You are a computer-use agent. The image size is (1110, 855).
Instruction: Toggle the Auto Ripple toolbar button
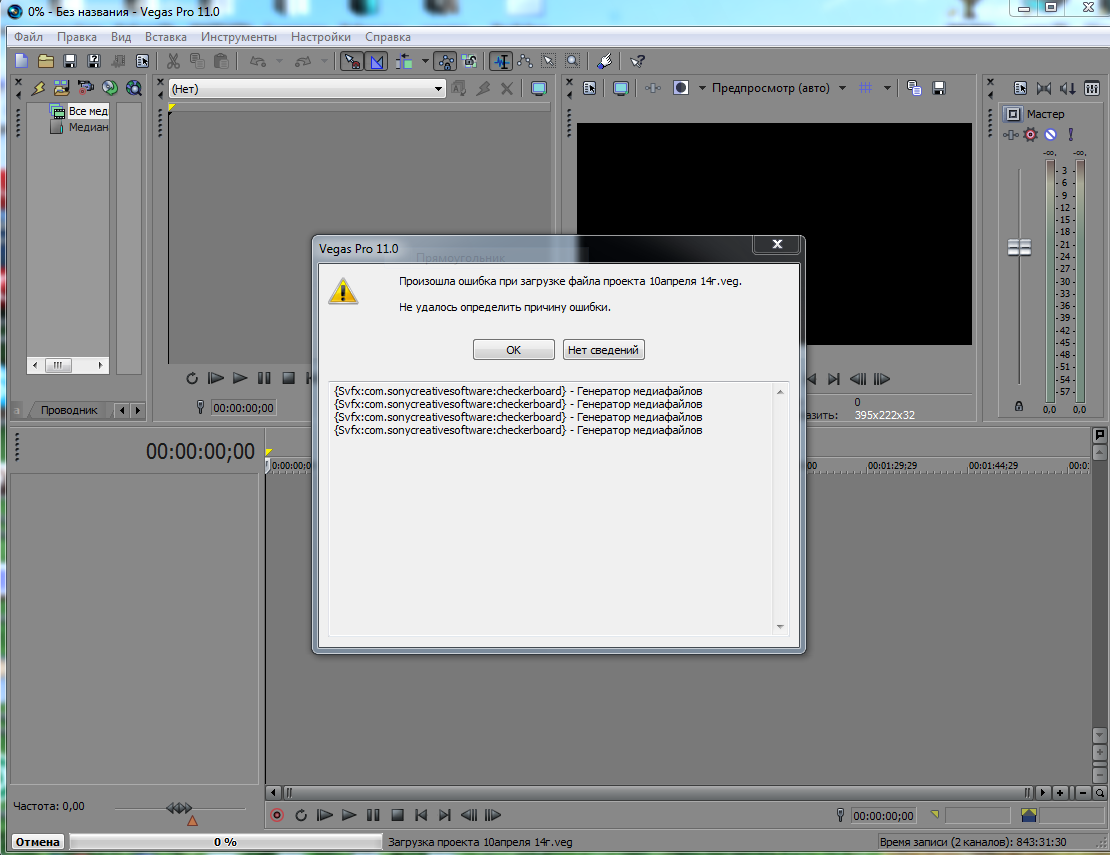(404, 62)
